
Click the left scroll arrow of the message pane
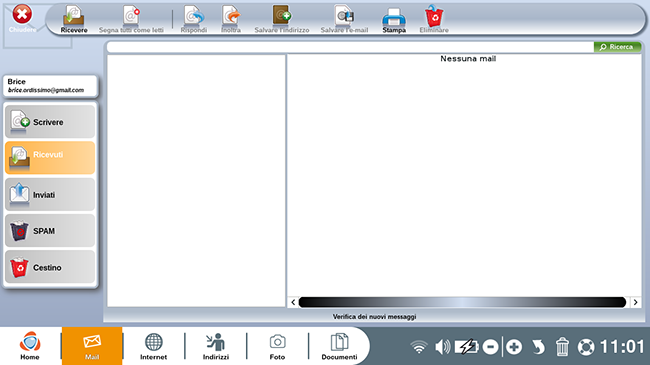tap(293, 302)
